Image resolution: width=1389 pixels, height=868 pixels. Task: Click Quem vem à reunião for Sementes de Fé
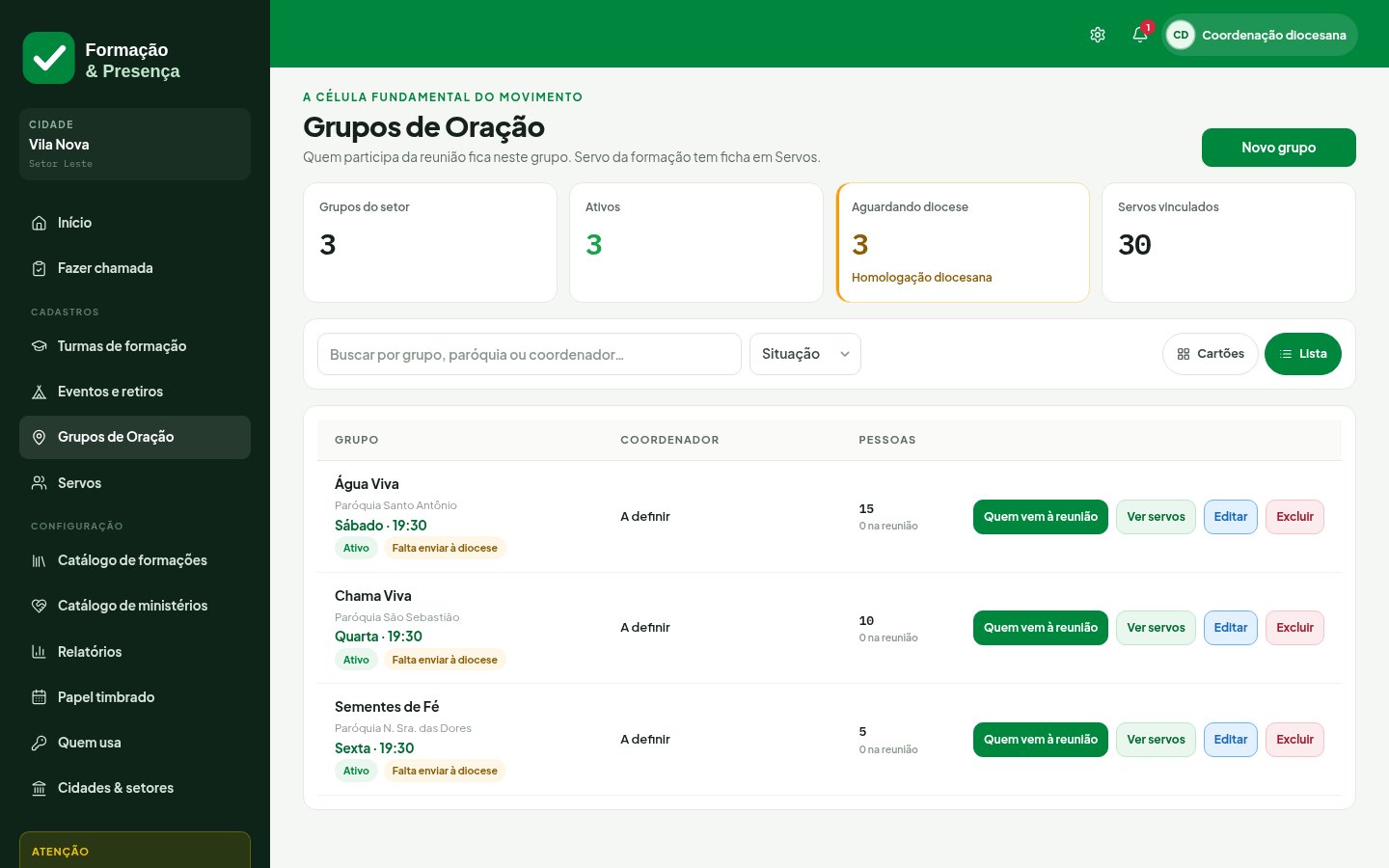(x=1041, y=740)
